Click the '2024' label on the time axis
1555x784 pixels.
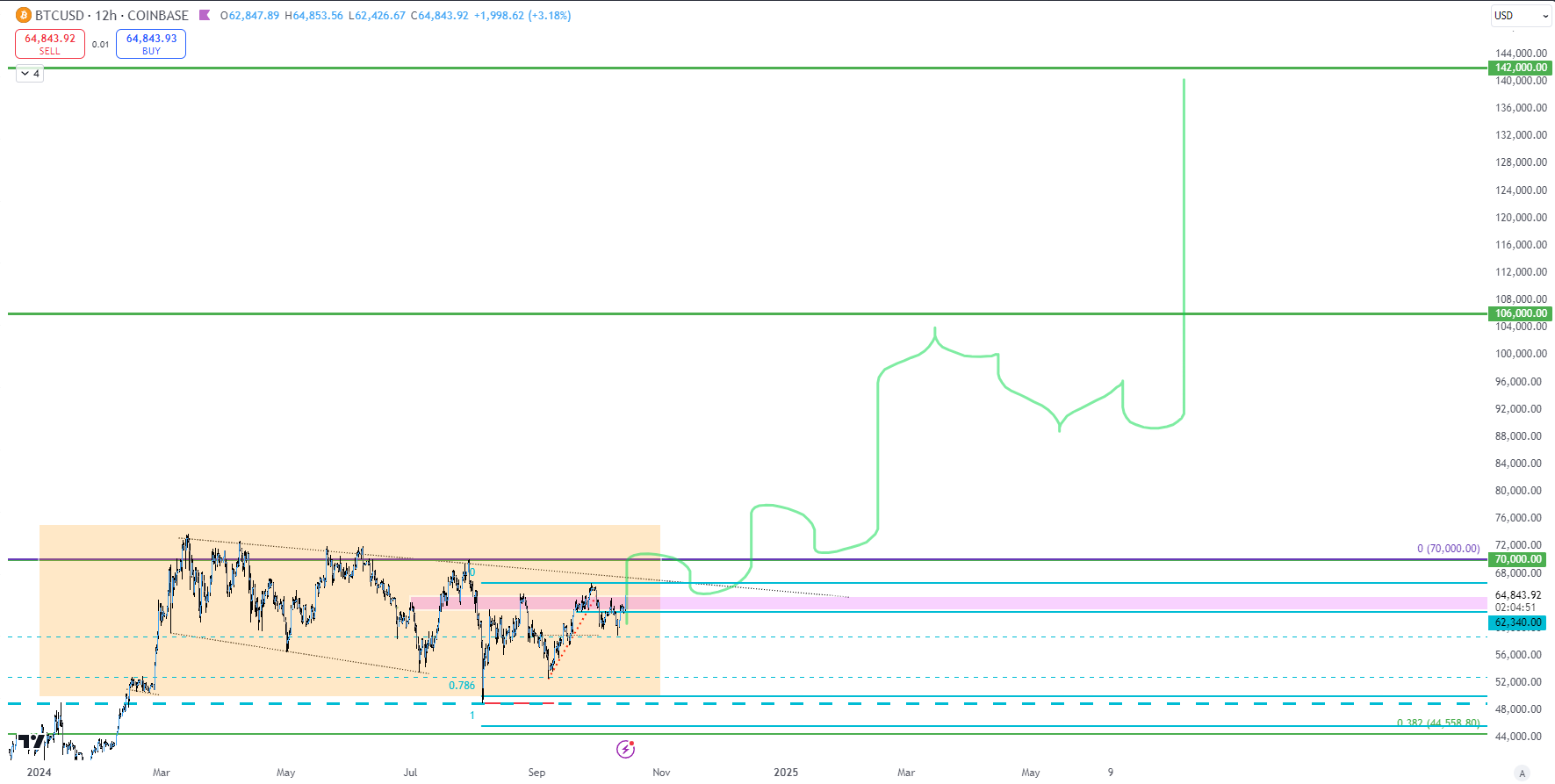tap(39, 773)
